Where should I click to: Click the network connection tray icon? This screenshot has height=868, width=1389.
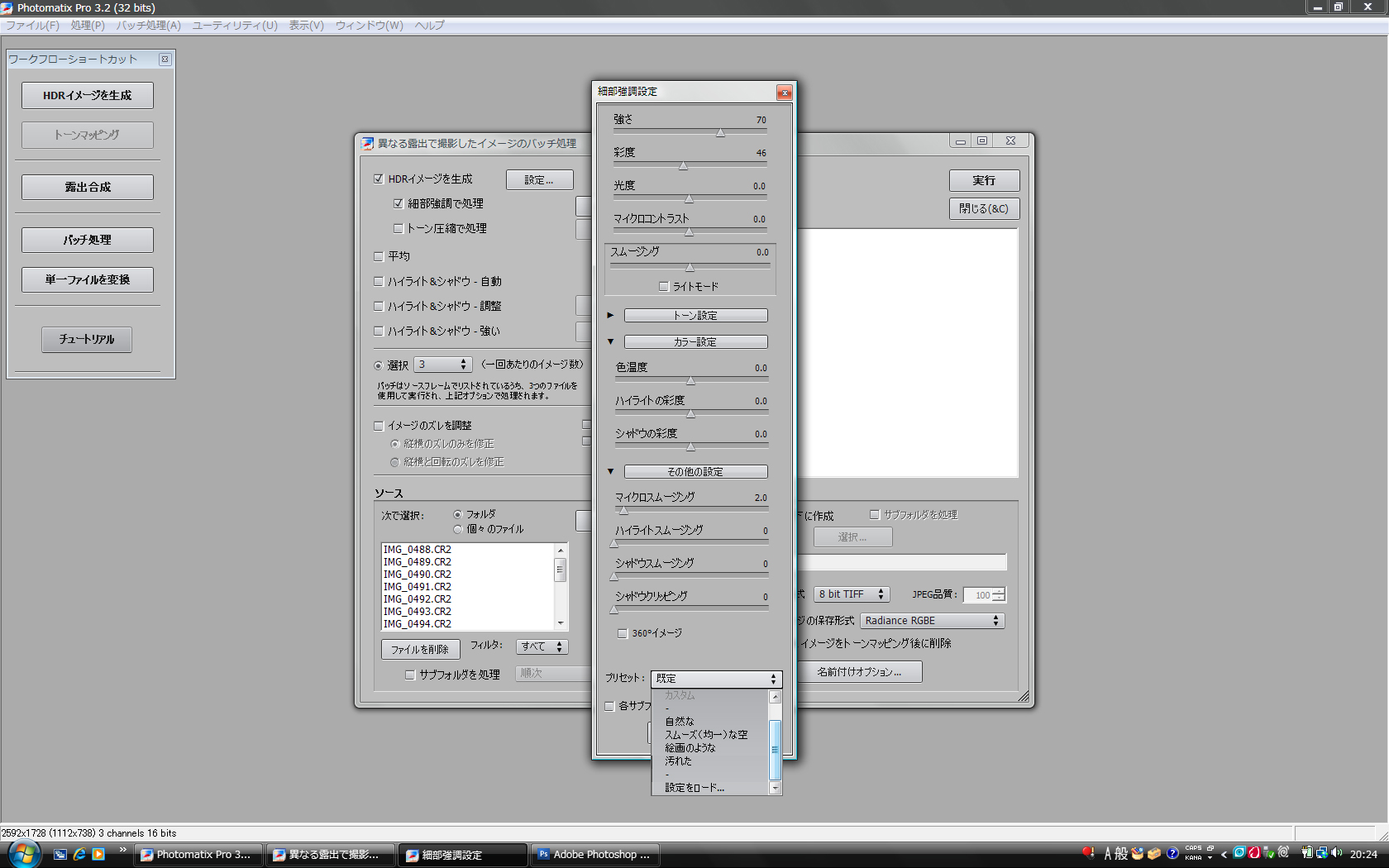click(1322, 853)
